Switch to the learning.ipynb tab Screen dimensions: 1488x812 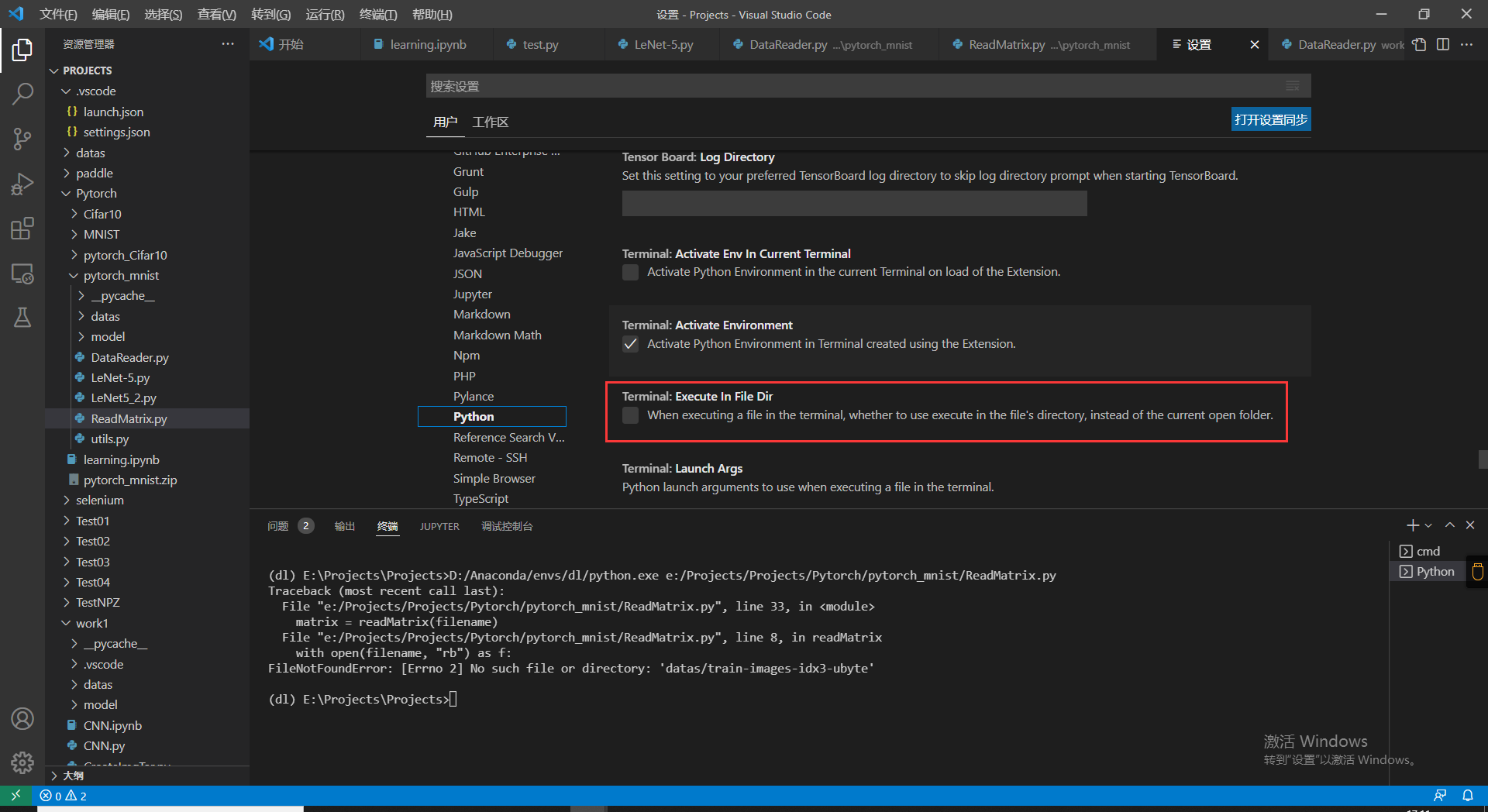click(428, 44)
